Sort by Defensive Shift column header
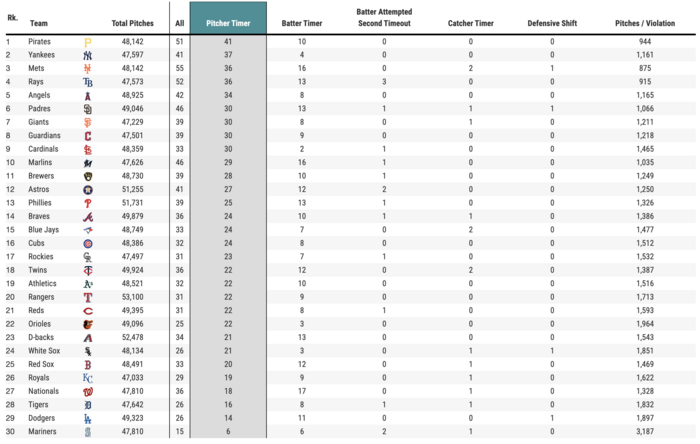Image resolution: width=700 pixels, height=444 pixels. point(552,21)
